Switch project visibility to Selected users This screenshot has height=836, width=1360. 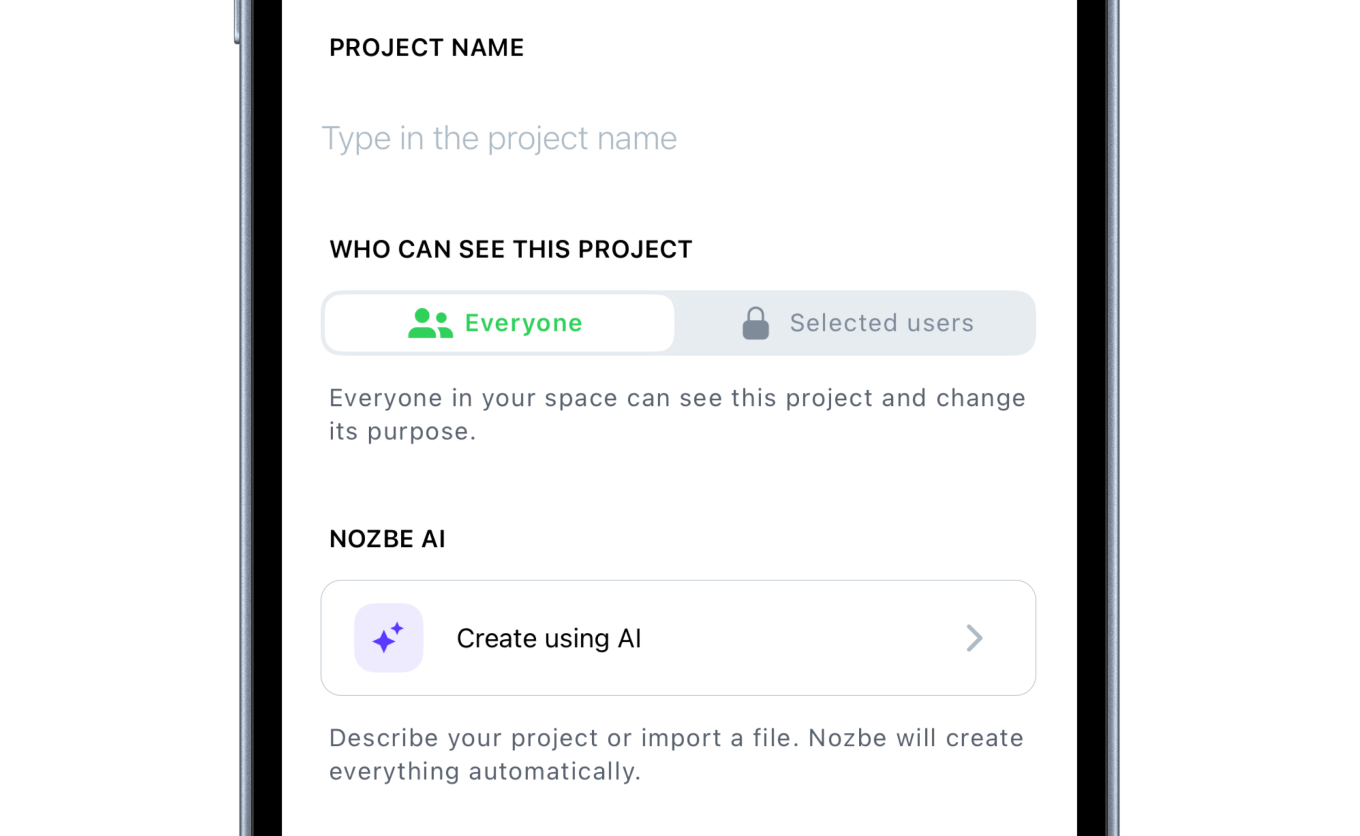[x=855, y=322]
